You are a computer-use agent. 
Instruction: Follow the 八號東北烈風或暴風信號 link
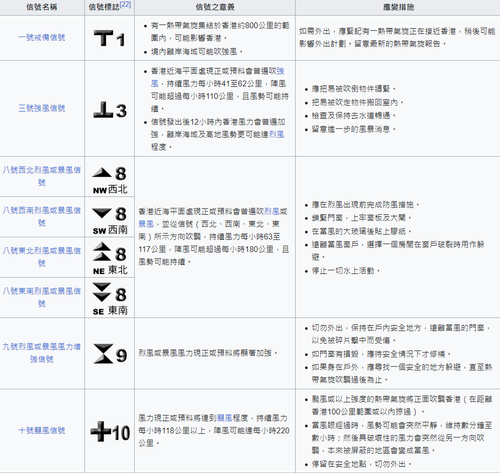[x=42, y=257]
